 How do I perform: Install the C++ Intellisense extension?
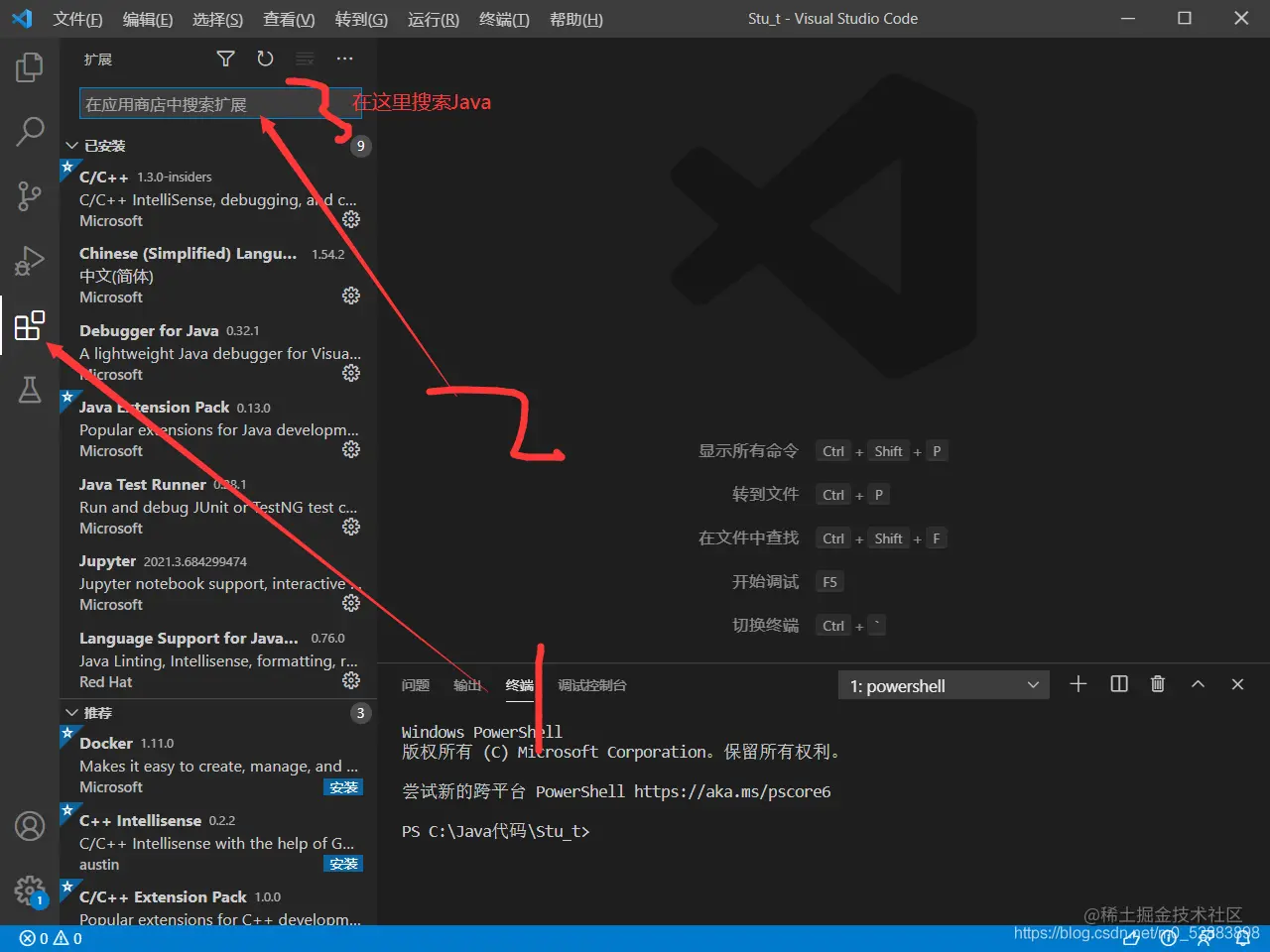(343, 864)
